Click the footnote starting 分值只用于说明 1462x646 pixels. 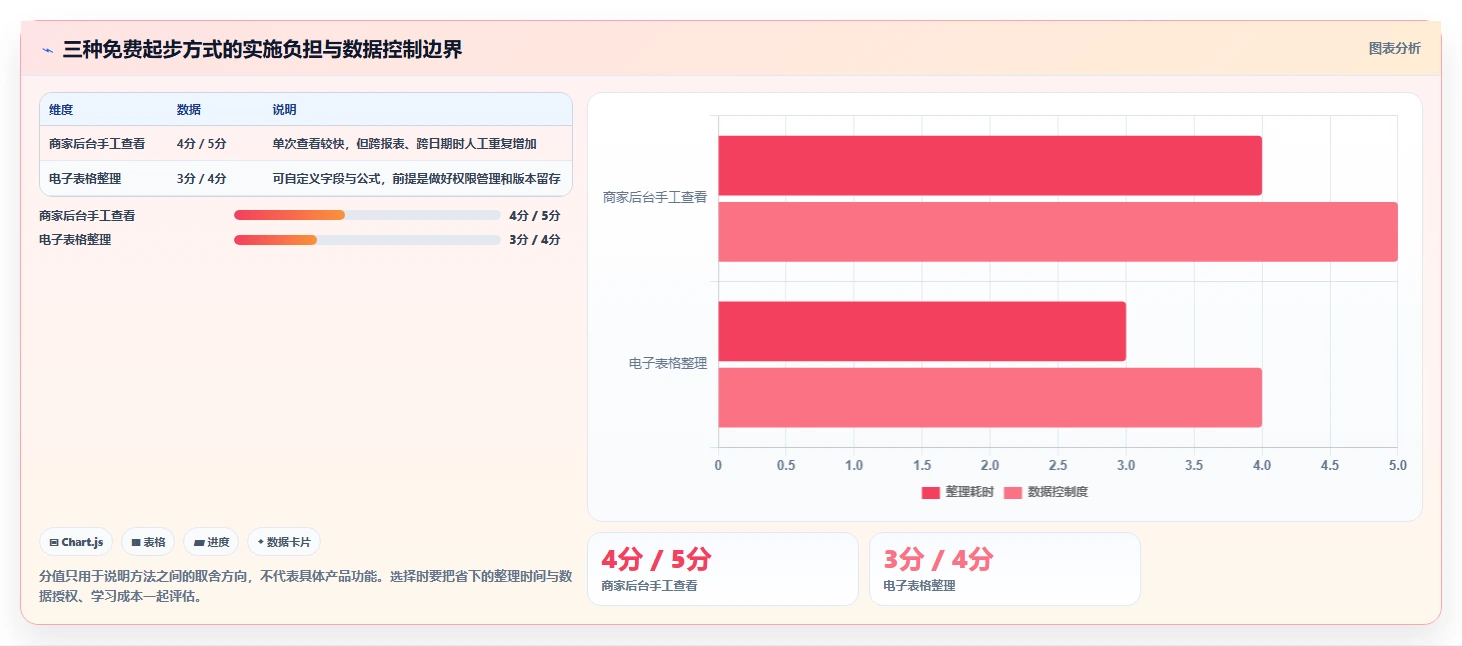tap(306, 586)
